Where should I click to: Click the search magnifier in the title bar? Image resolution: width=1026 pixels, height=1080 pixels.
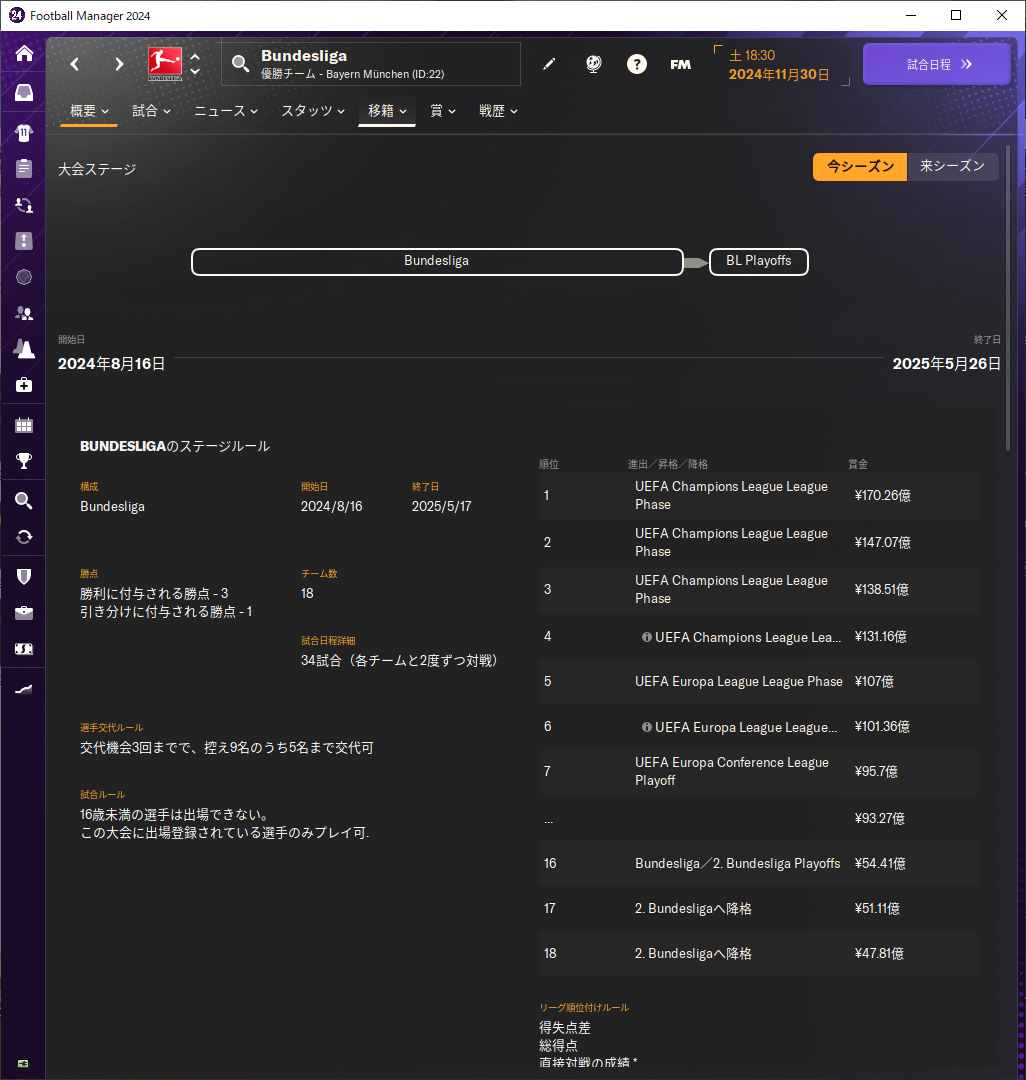[x=240, y=64]
